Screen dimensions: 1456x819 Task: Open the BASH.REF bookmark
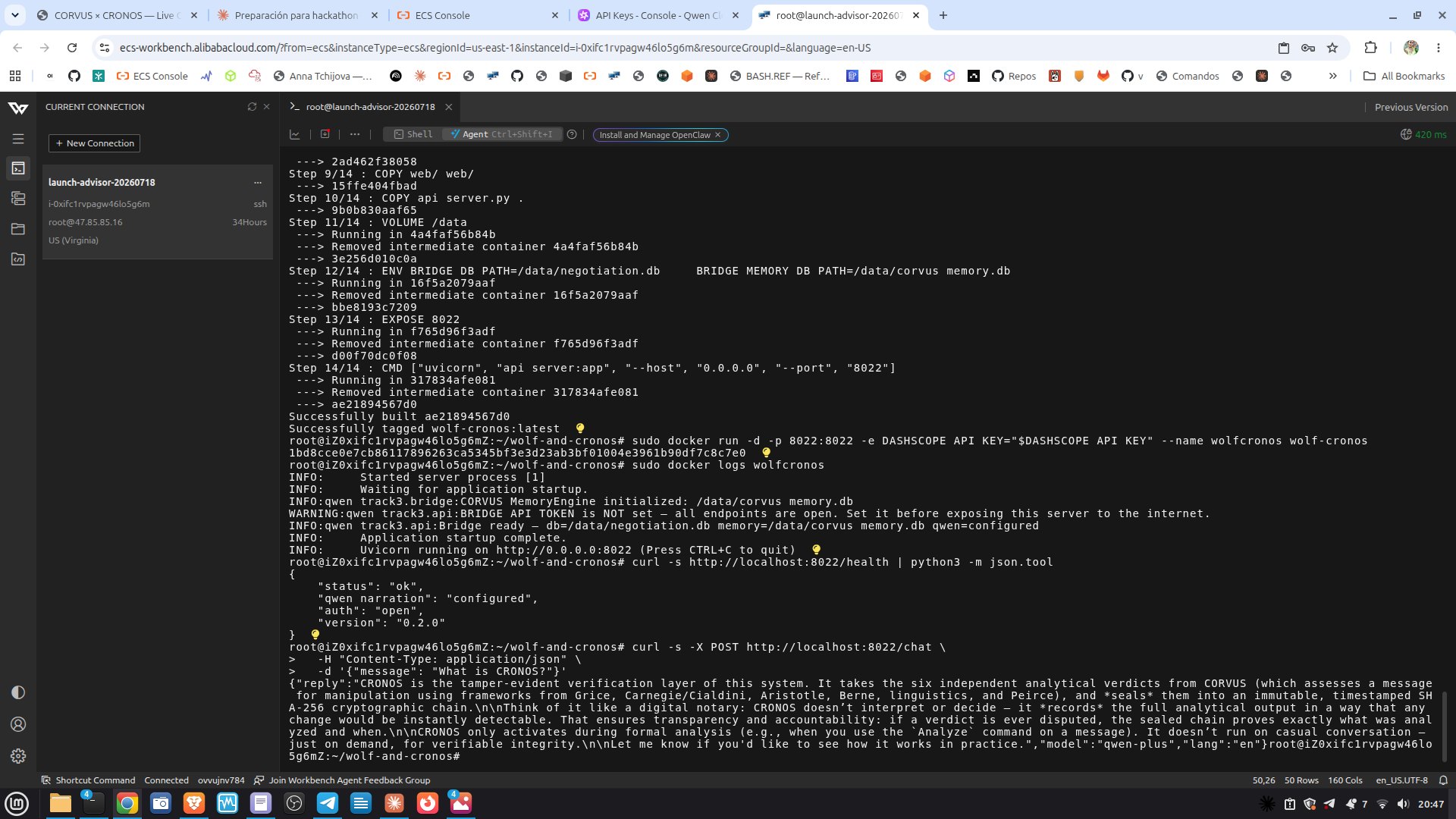click(780, 76)
